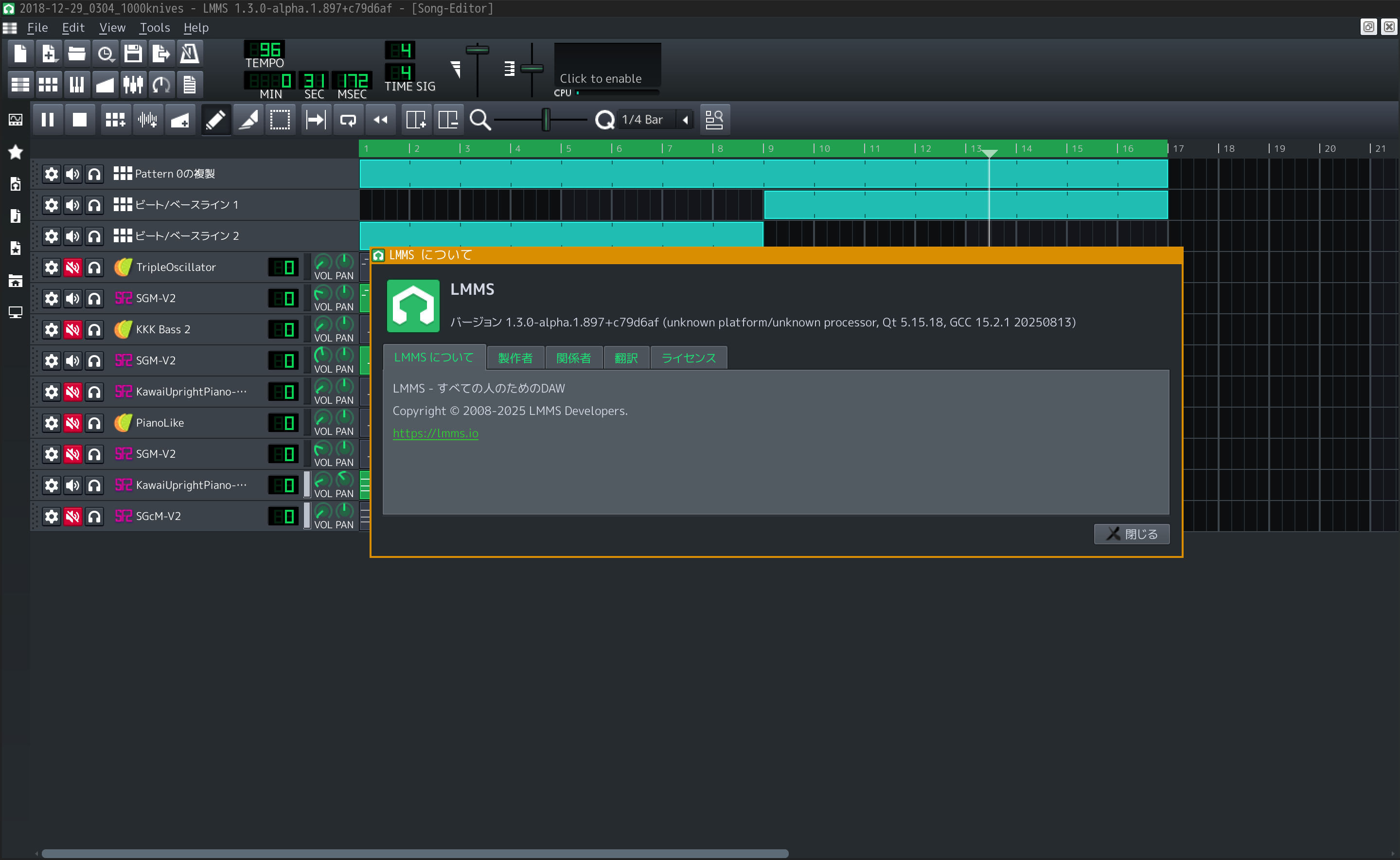Adjust the horizontal zoom slider
The height and width of the screenshot is (860, 1400).
pyautogui.click(x=541, y=120)
